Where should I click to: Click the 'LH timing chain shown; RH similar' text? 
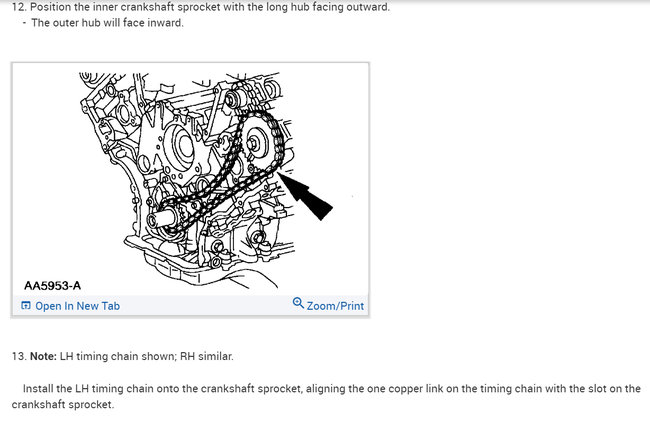(147, 356)
